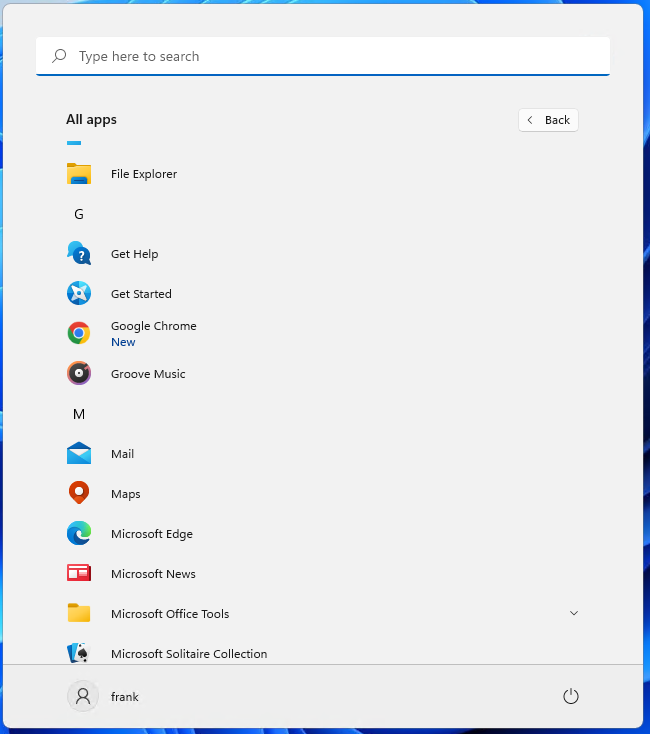The image size is (650, 734).
Task: Click the 'Microsoft News' label
Action: [x=153, y=573]
